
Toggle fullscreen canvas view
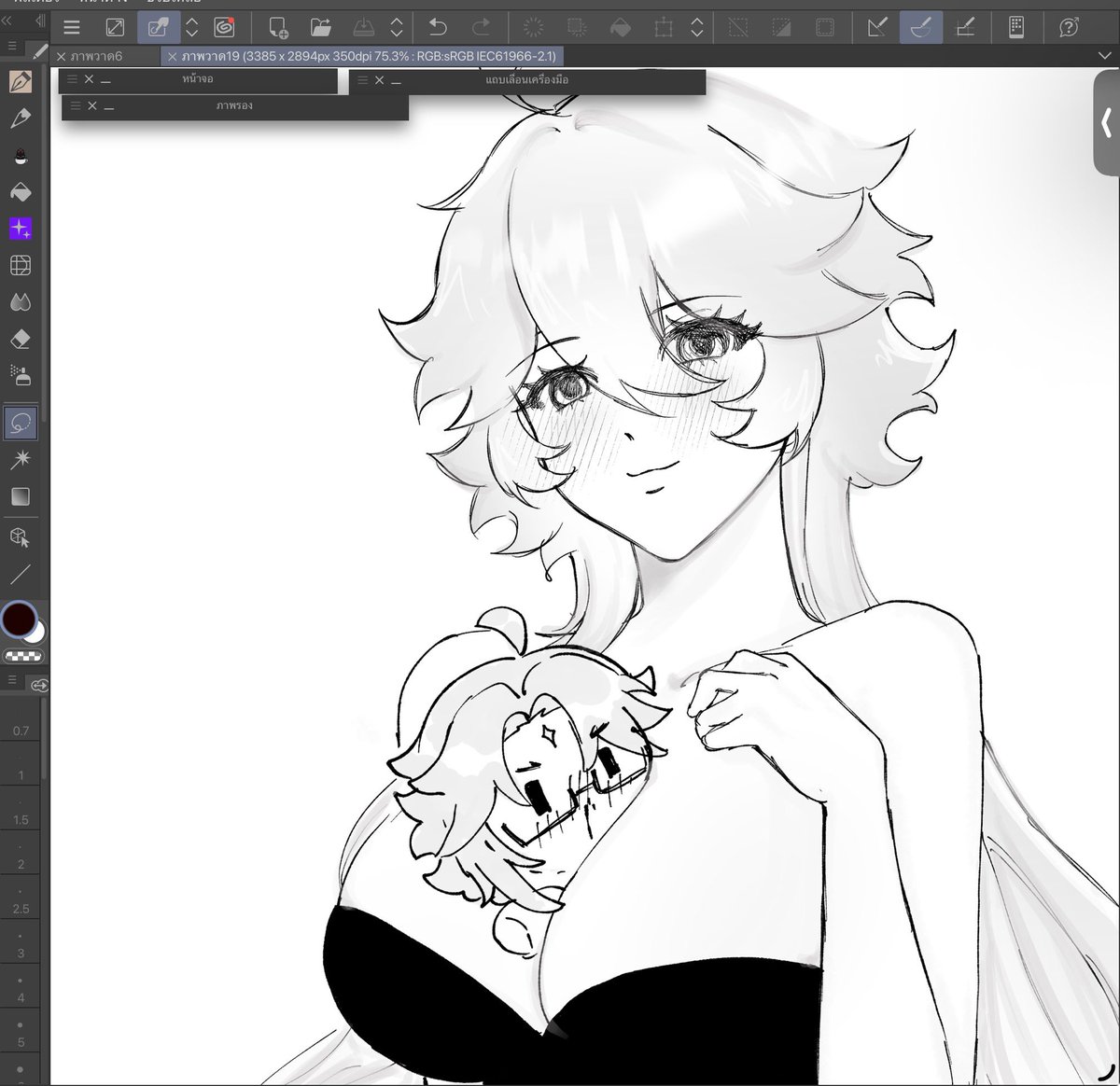click(114, 27)
